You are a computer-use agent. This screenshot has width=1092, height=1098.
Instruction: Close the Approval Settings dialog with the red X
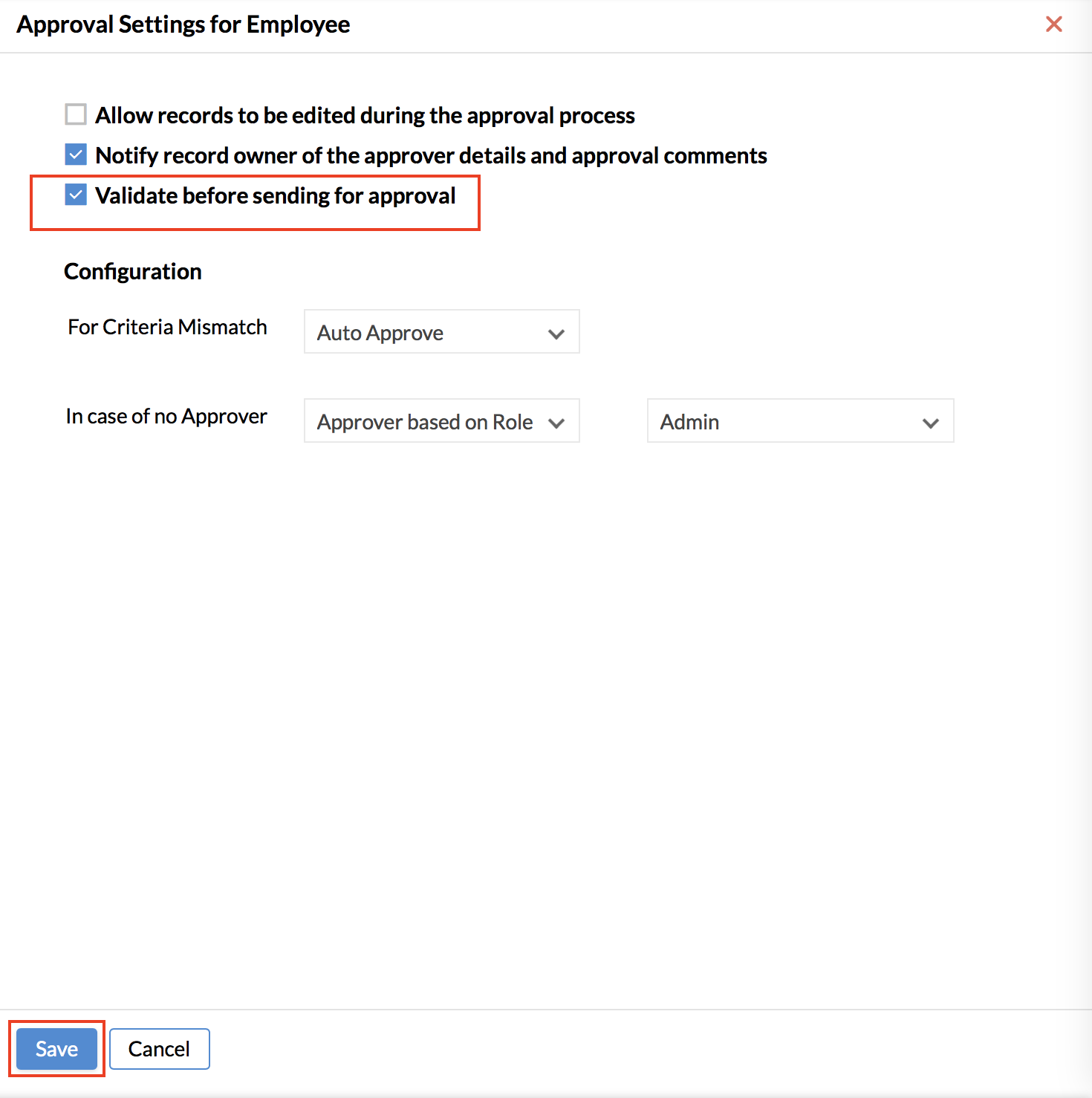(1053, 25)
